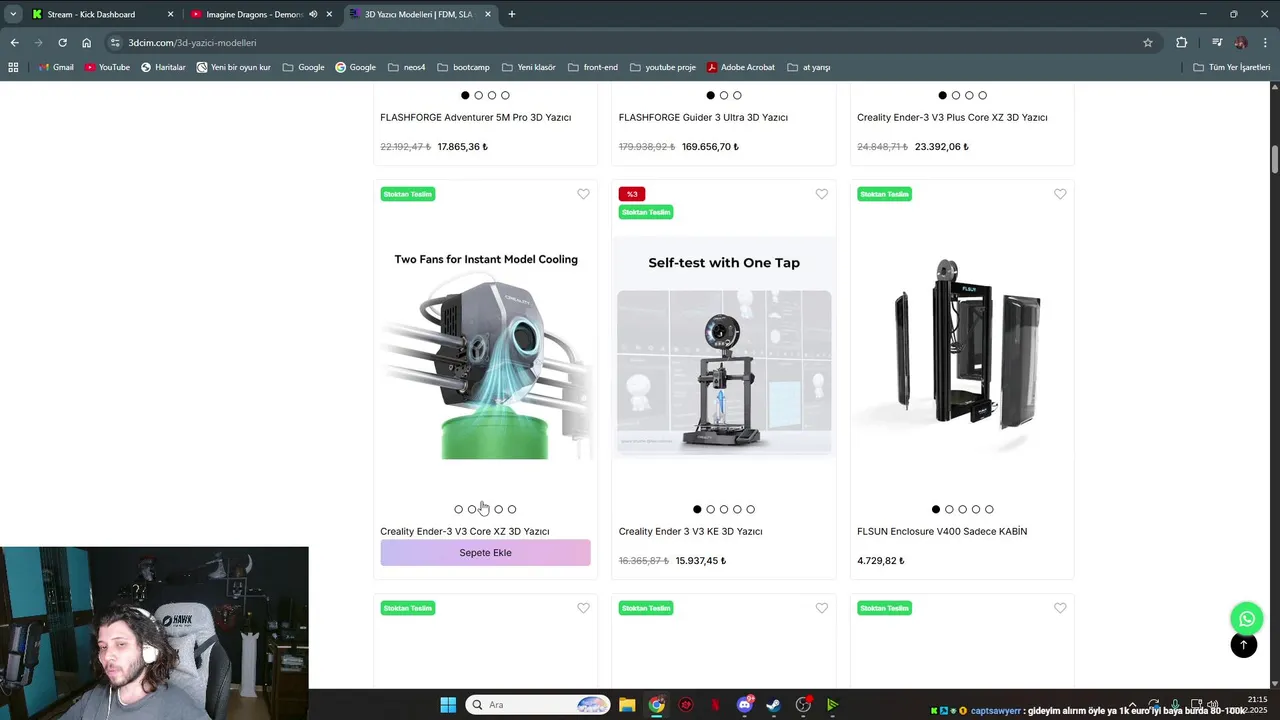This screenshot has height=720, width=1280.
Task: Select second image dot on FLASHFORGE Adventurer 5M Pro
Action: pos(478,95)
